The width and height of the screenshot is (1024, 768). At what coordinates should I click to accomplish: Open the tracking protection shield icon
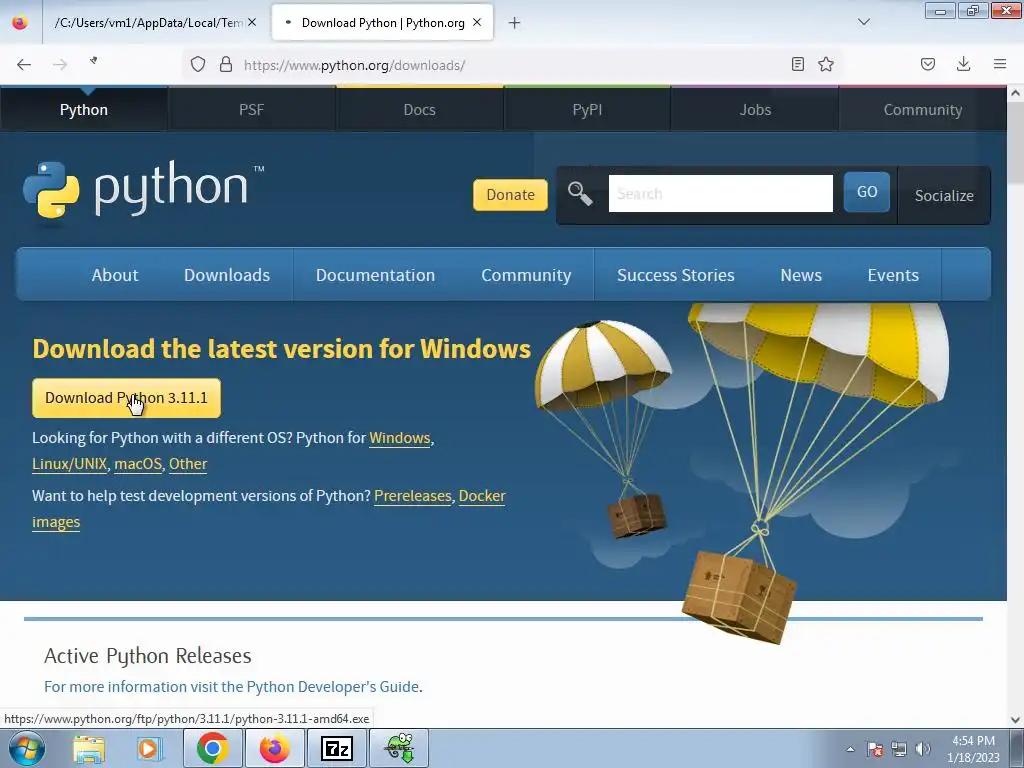click(198, 64)
